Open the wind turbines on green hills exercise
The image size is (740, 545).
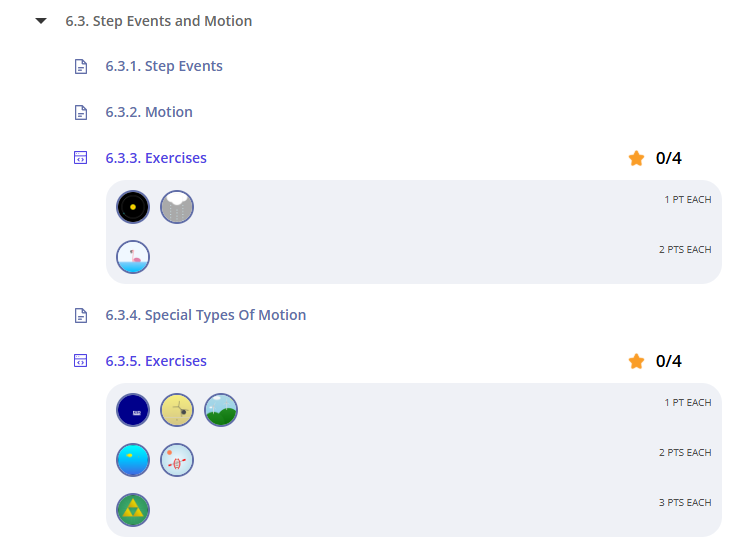pyautogui.click(x=221, y=410)
